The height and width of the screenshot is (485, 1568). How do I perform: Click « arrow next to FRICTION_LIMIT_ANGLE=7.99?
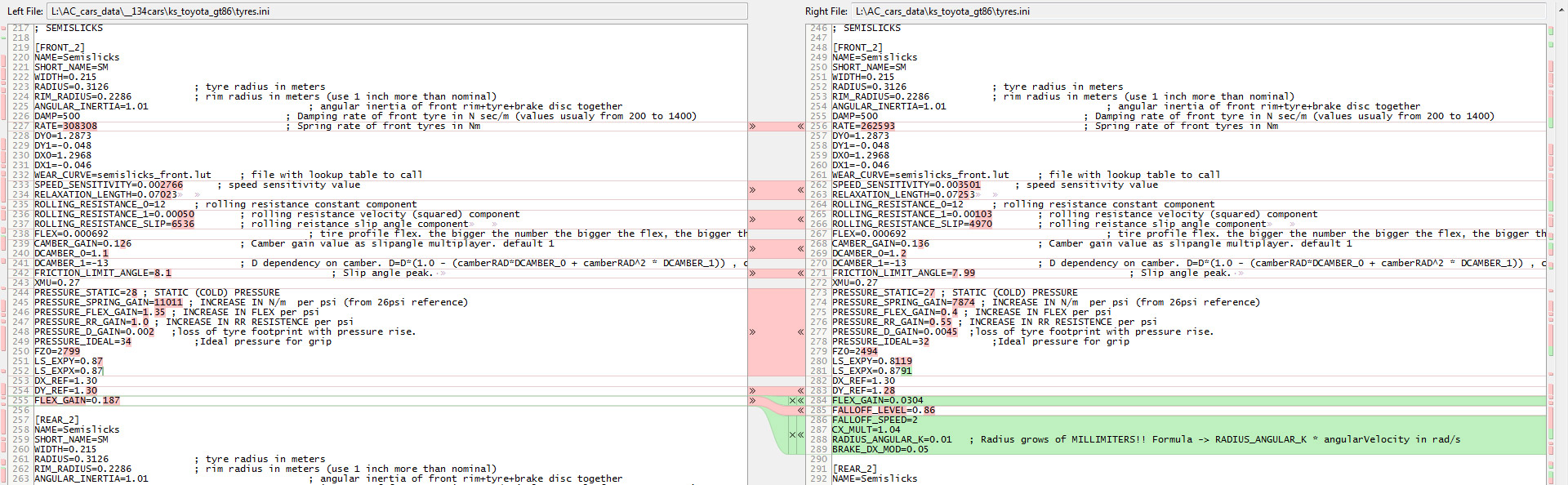800,274
